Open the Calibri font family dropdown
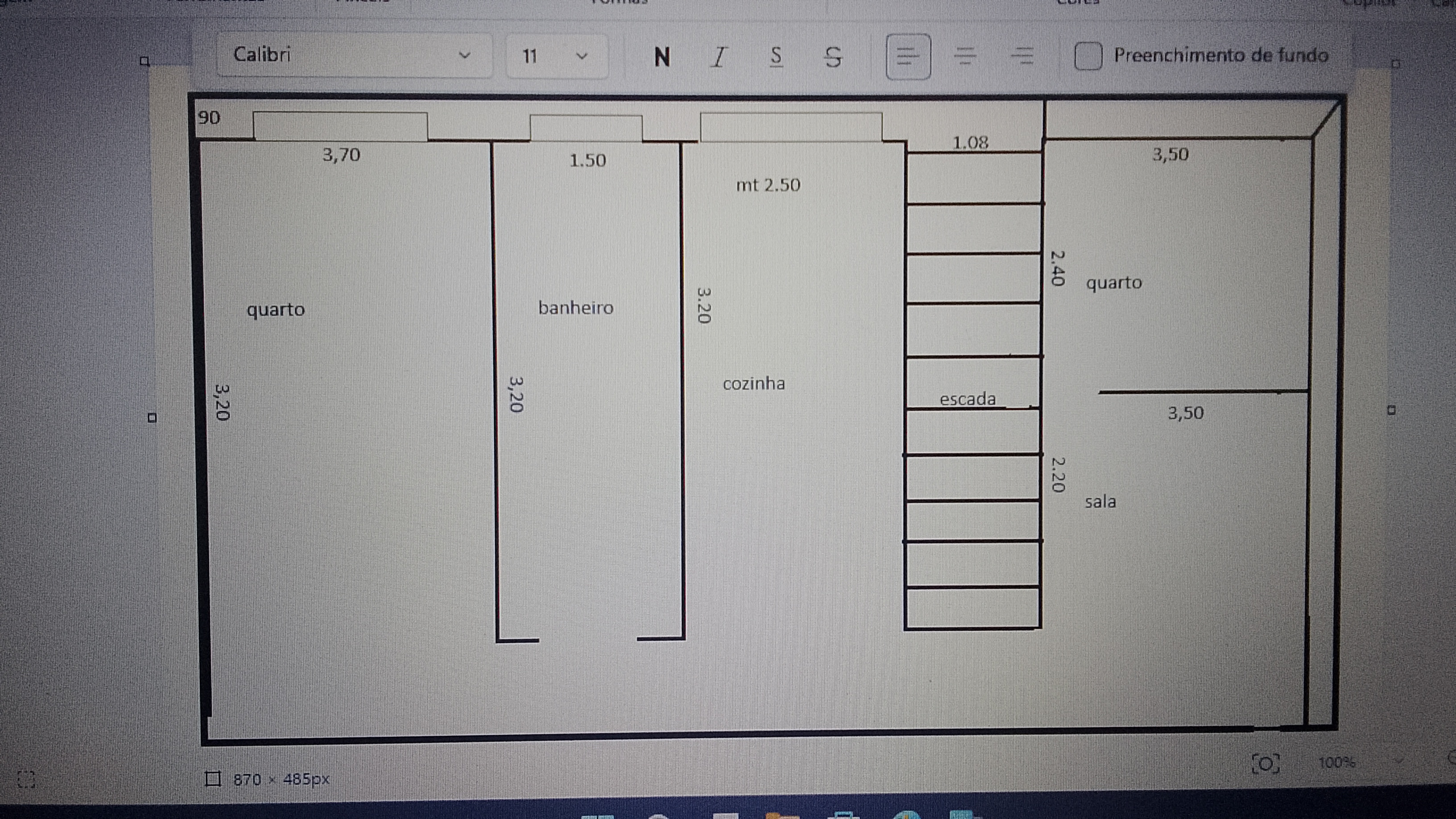Screen dimensions: 1456x819 (354, 55)
